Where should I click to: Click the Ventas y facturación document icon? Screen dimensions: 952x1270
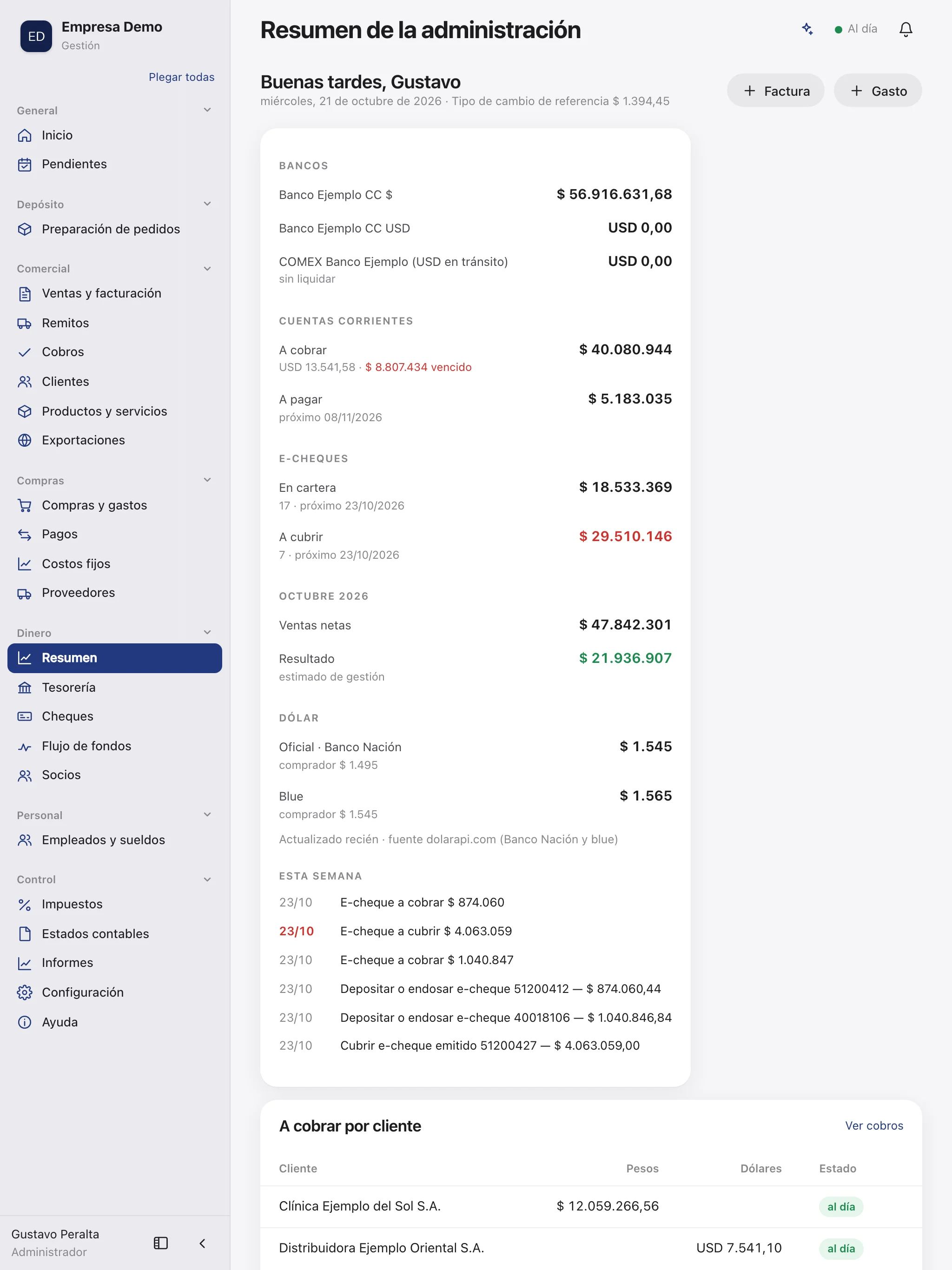tap(25, 294)
